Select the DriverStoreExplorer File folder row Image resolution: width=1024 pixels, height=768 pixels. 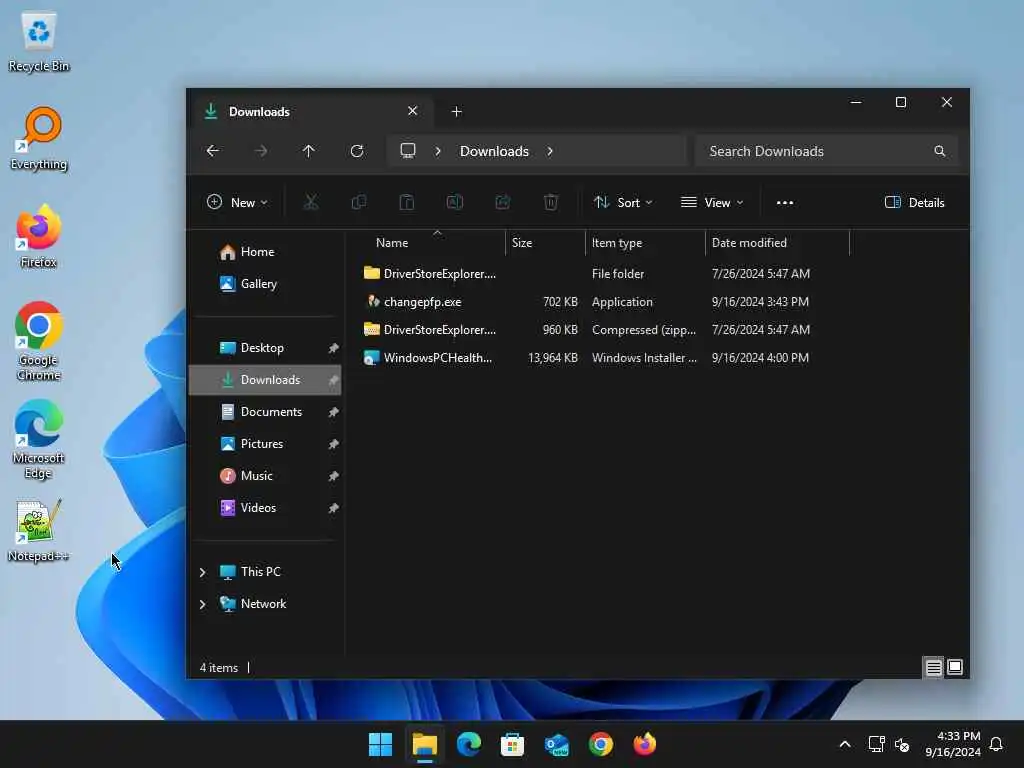point(586,274)
